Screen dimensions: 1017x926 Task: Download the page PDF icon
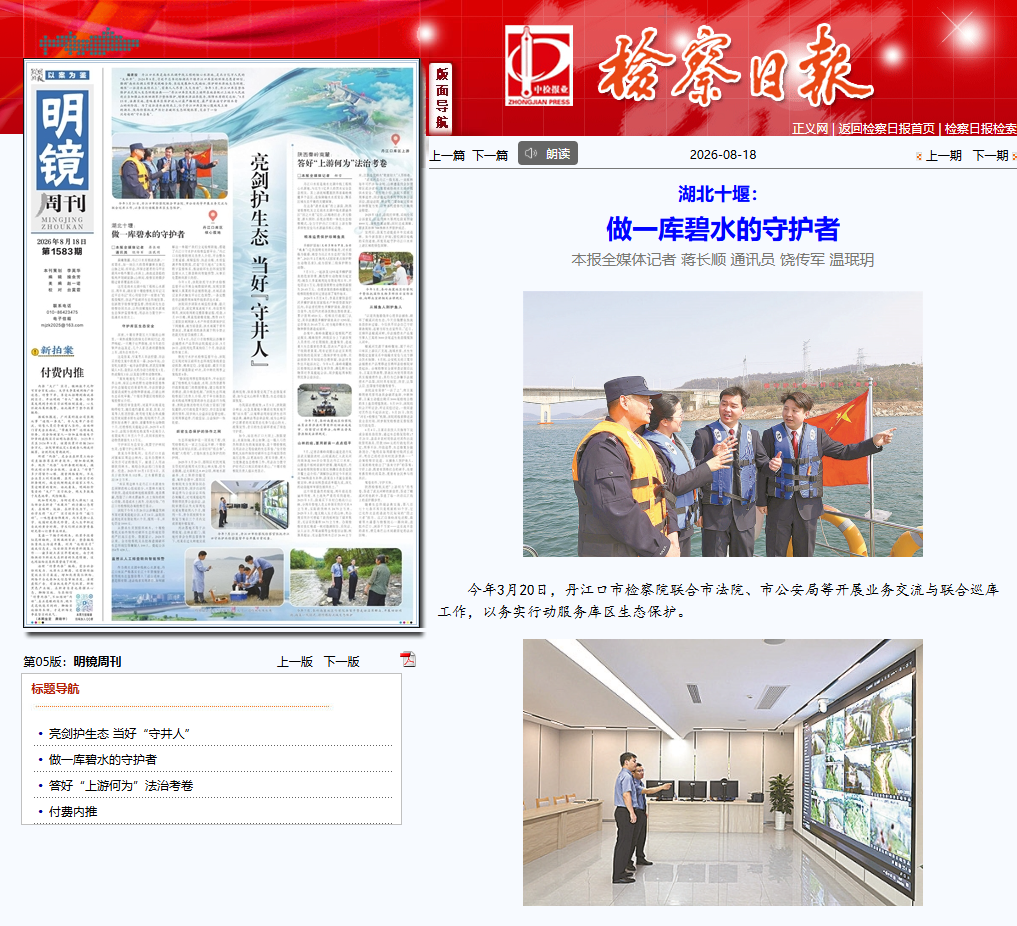coord(407,659)
